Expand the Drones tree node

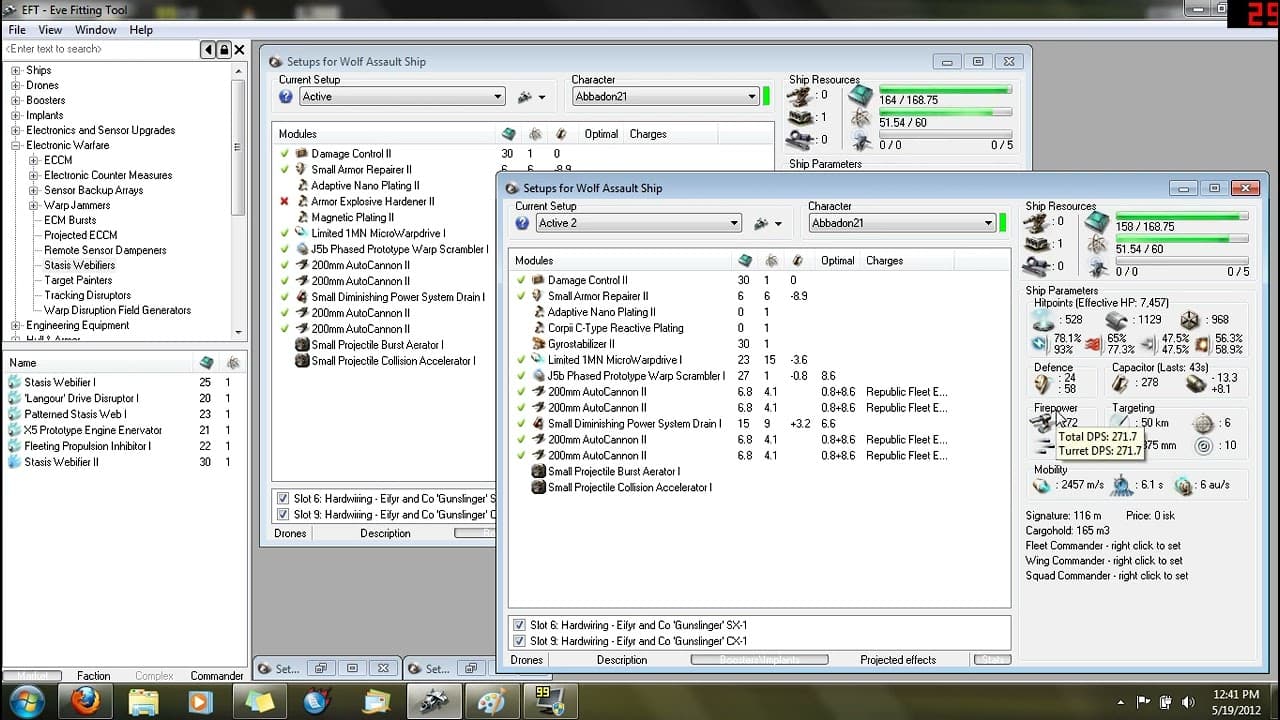click(x=16, y=85)
